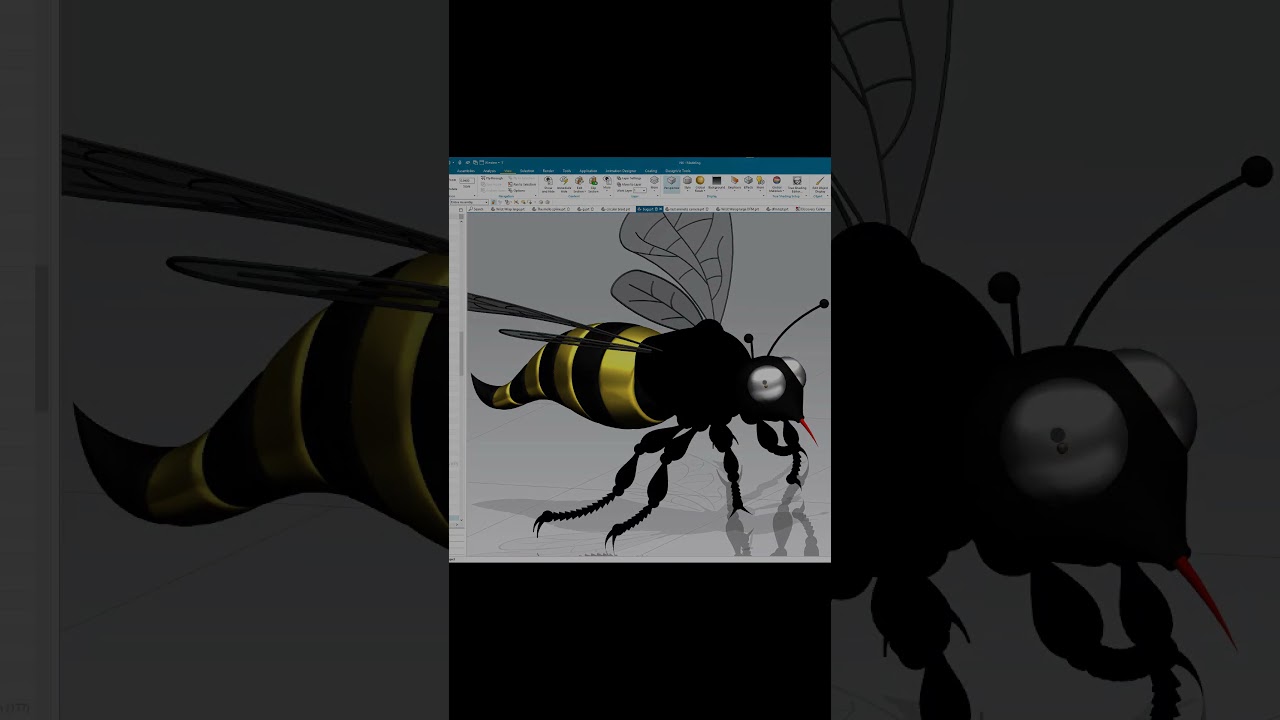This screenshot has width=1280, height=720.
Task: Open the Render ribbon tab
Action: point(548,171)
